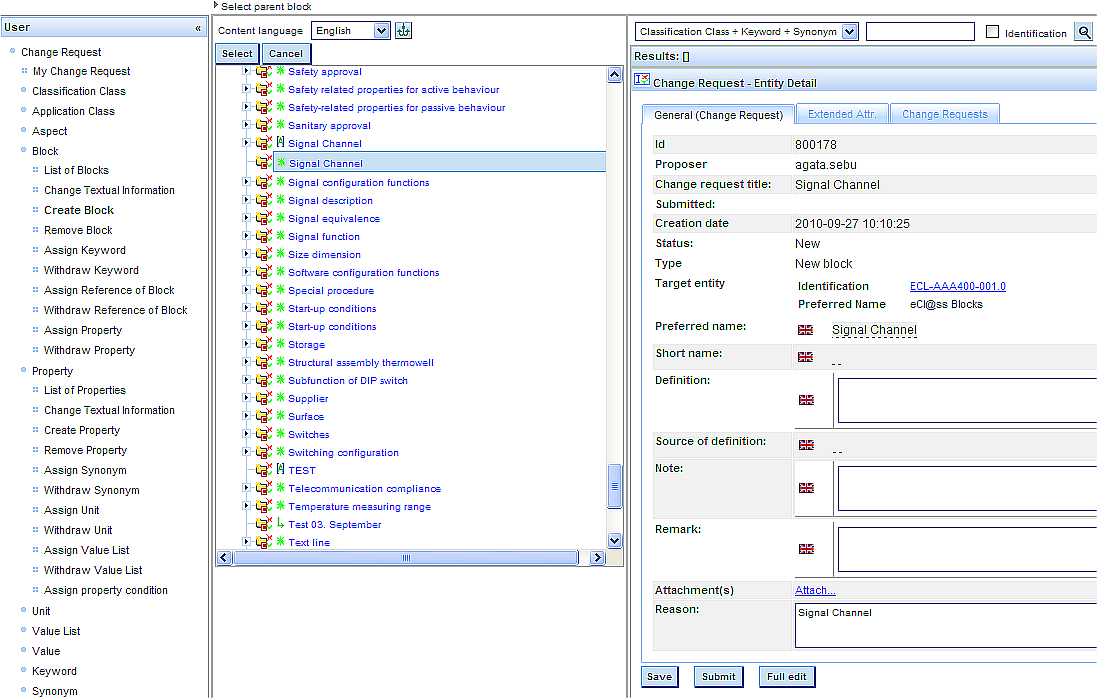
Task: Click UK flag icon beside Preferred name
Action: (805, 330)
